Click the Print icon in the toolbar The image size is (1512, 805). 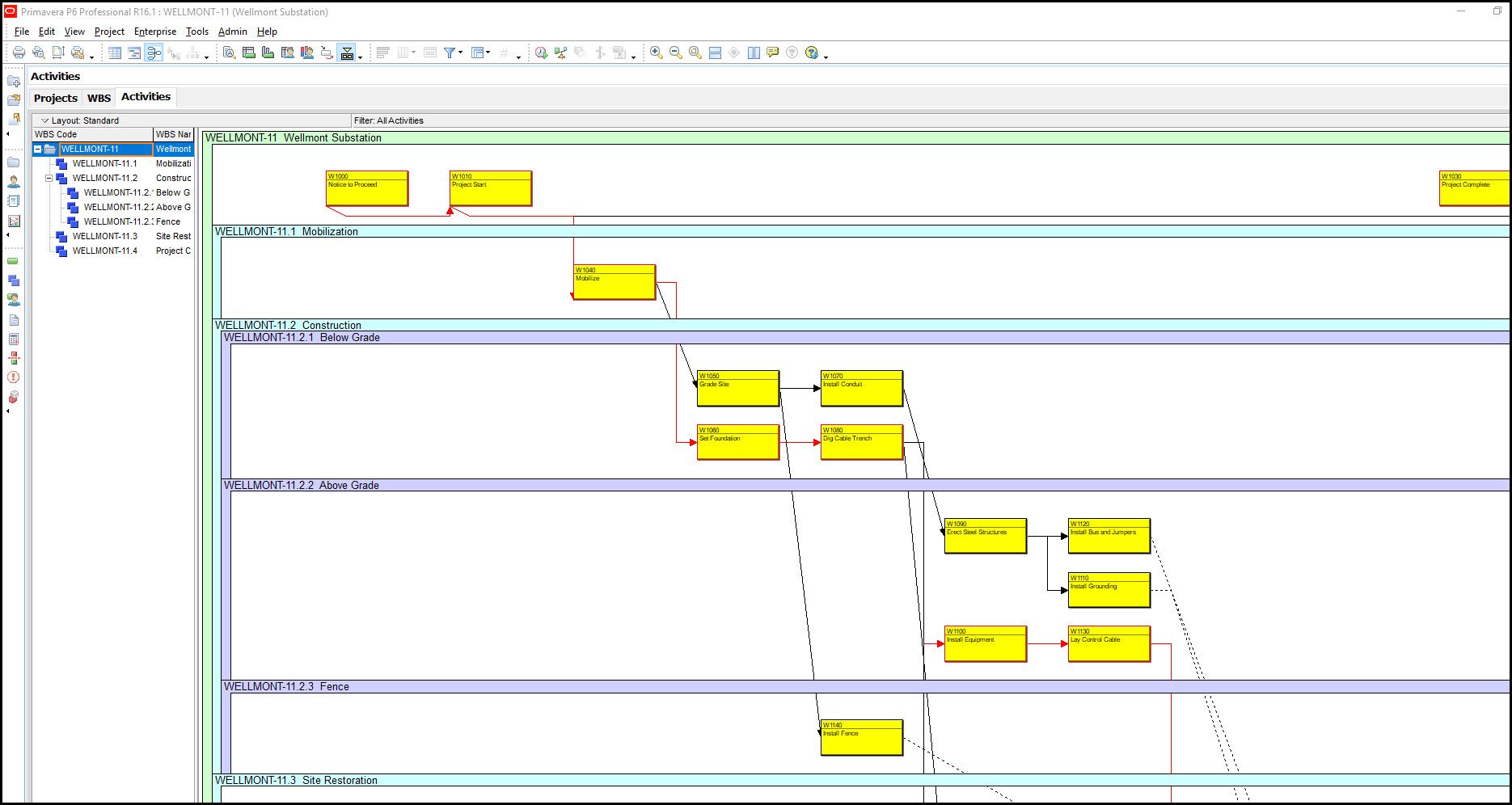[19, 53]
